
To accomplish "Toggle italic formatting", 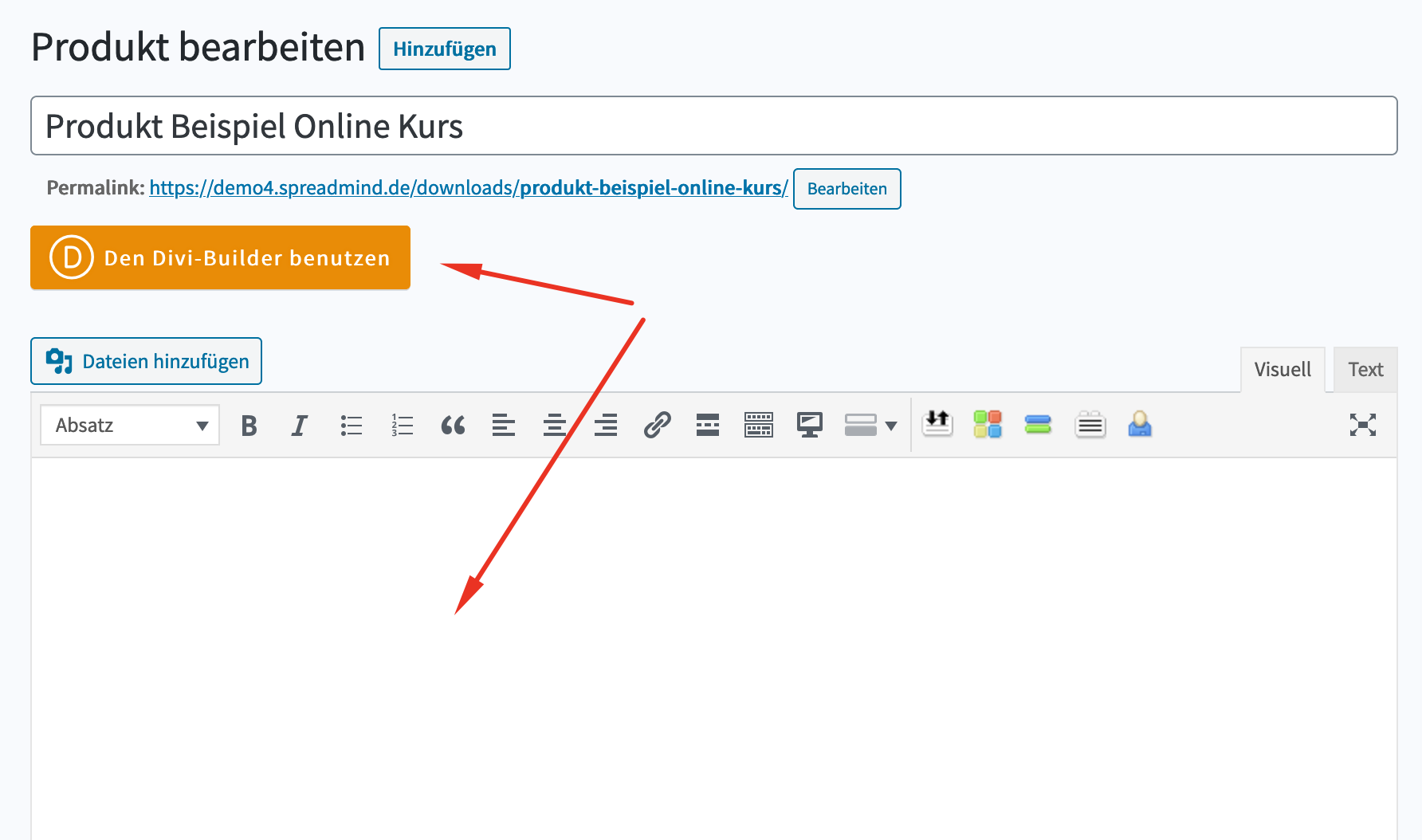I will 300,426.
